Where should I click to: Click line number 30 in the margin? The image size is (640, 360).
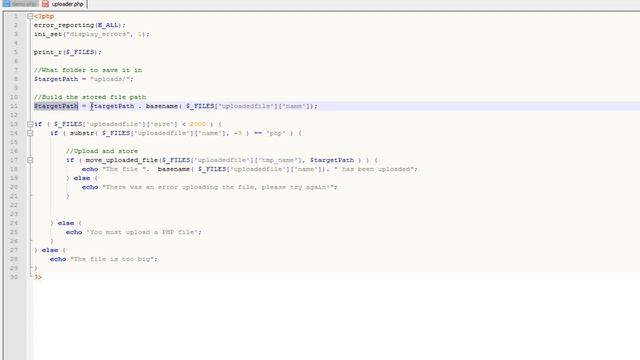[x=14, y=277]
